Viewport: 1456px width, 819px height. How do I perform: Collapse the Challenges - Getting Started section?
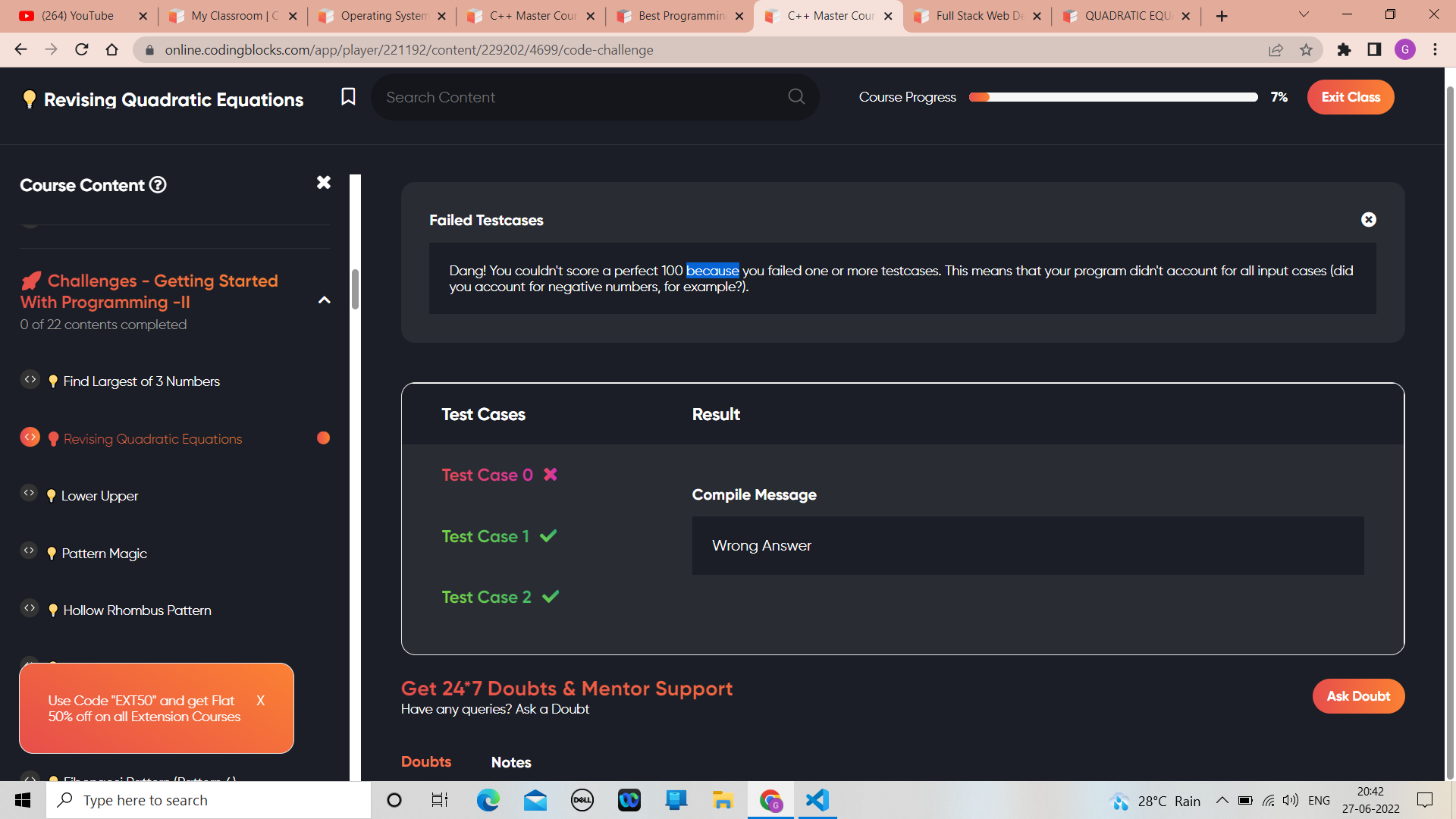325,301
